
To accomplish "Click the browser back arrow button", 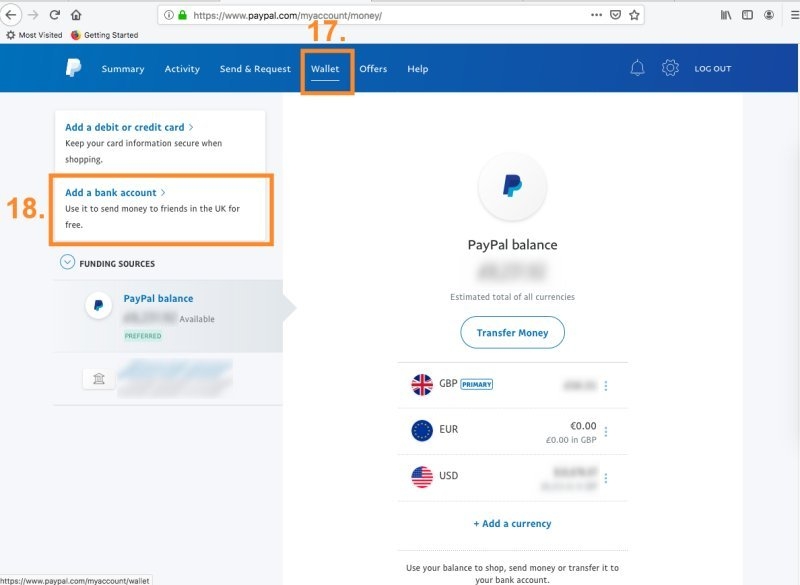I will click(11, 15).
